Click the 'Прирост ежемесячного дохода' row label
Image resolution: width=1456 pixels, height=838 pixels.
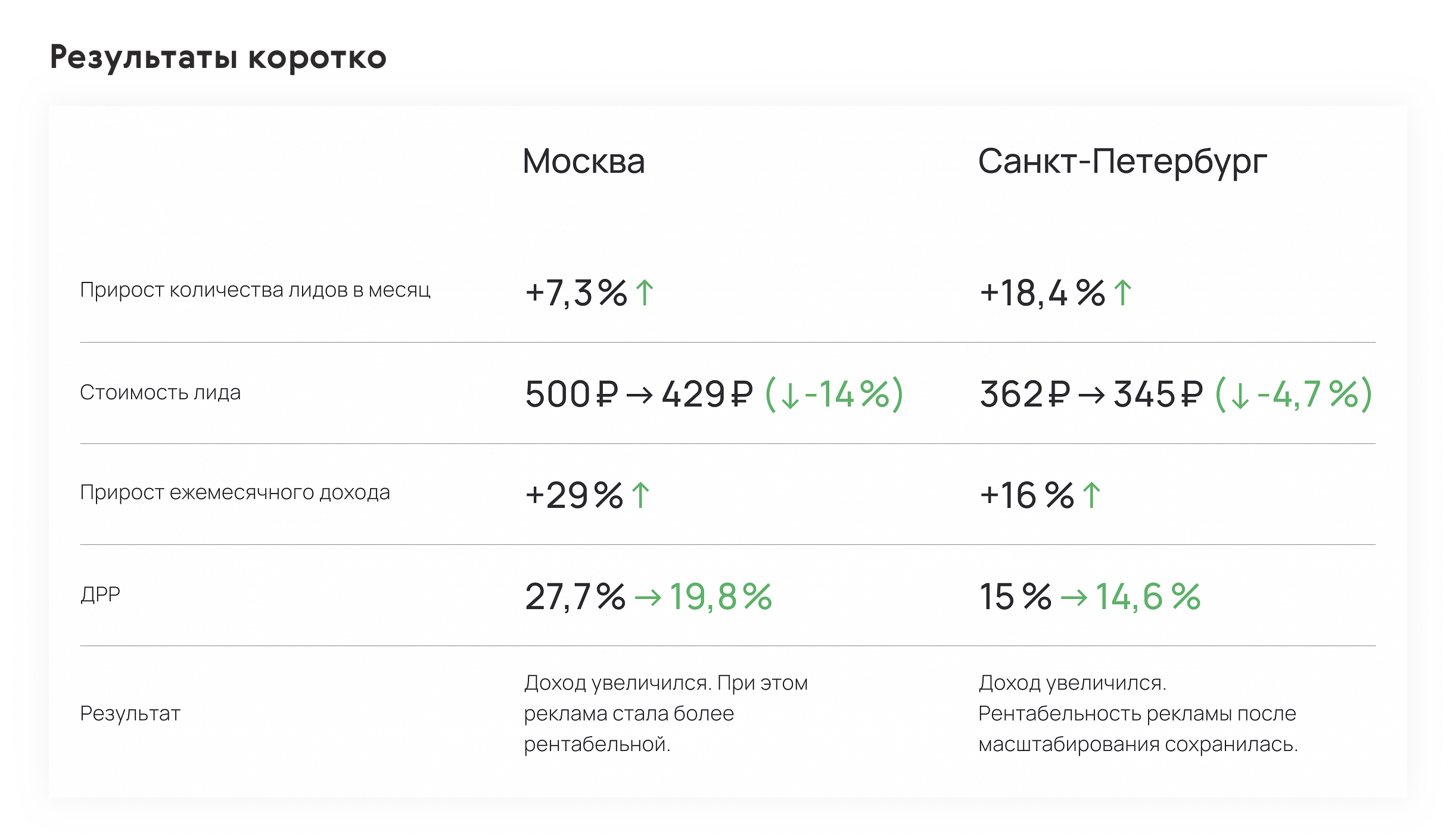coord(235,493)
